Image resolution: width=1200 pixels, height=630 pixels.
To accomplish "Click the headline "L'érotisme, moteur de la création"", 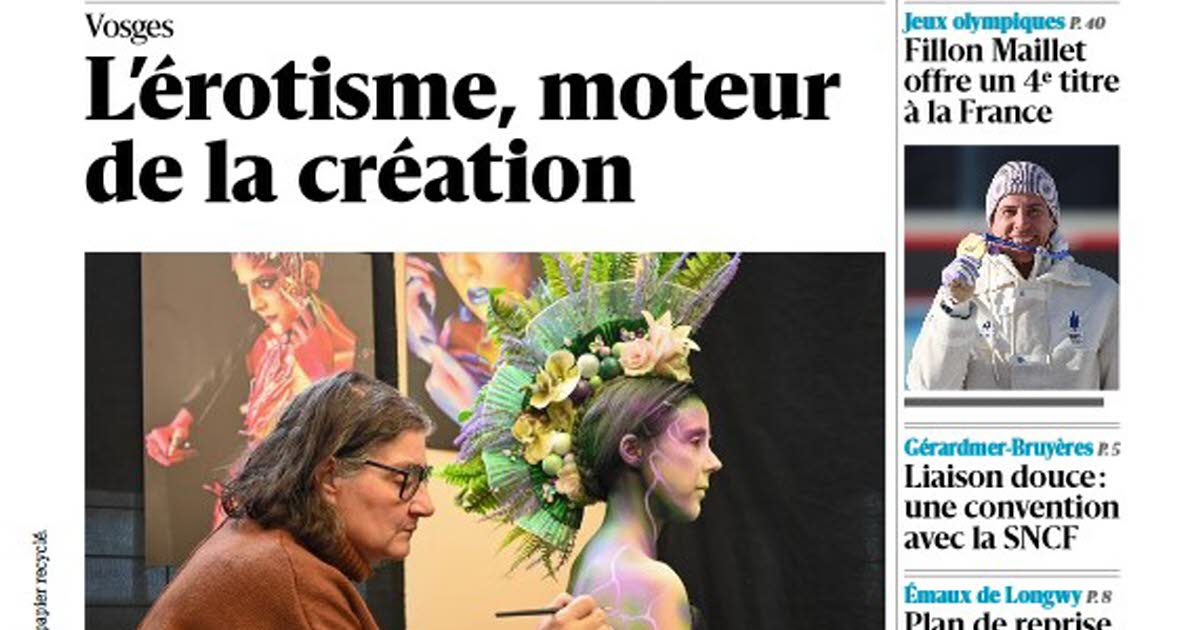I will point(462,130).
